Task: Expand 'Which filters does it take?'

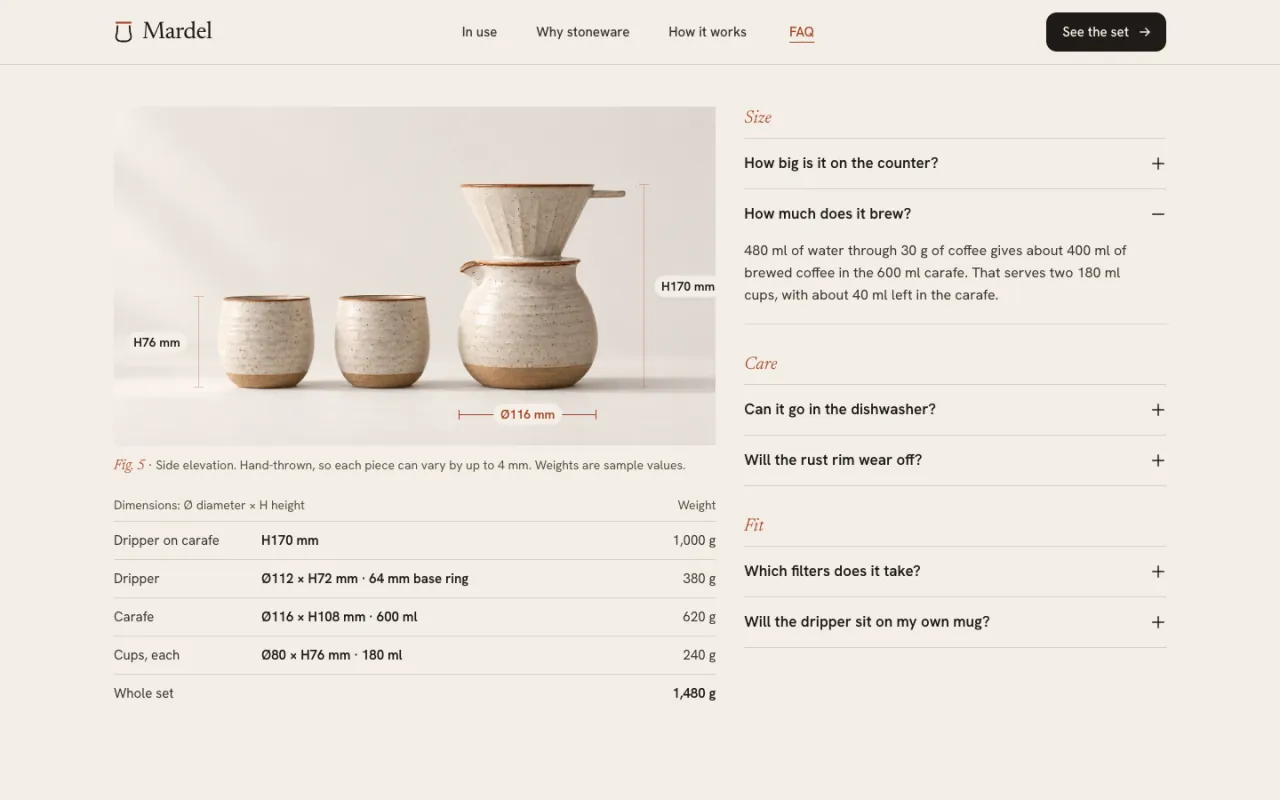Action: point(955,572)
